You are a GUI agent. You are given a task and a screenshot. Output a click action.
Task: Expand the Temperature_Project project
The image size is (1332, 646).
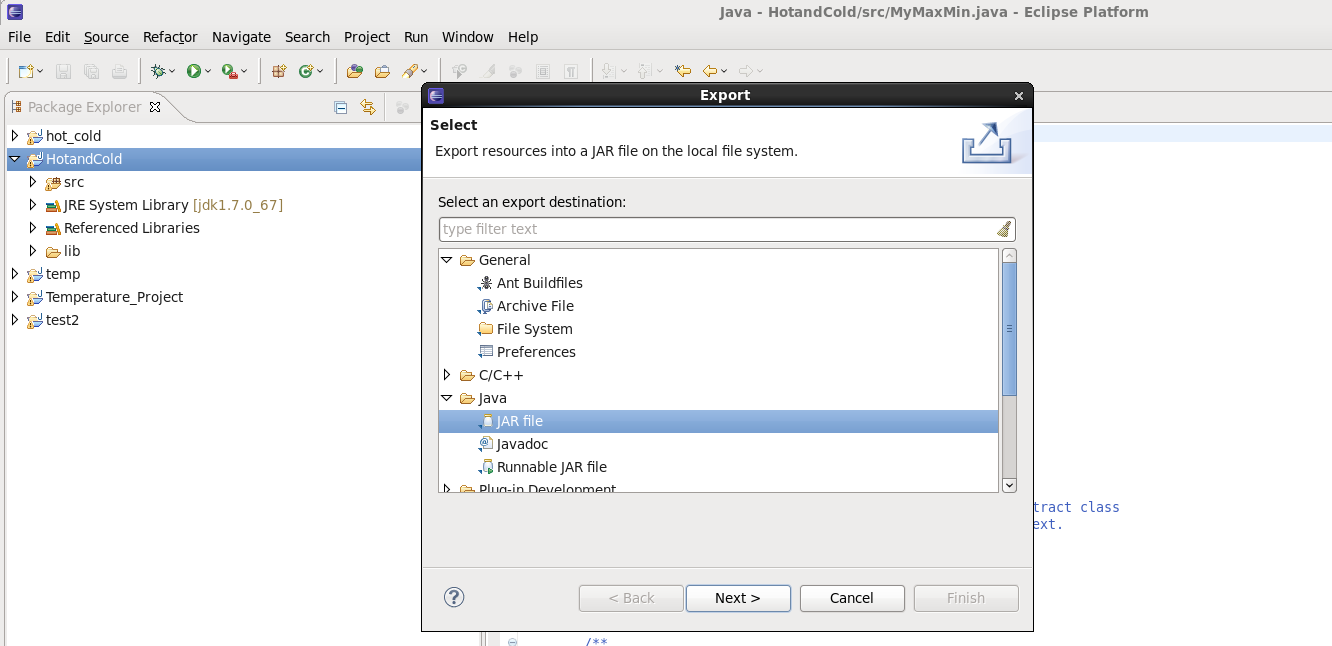(14, 297)
